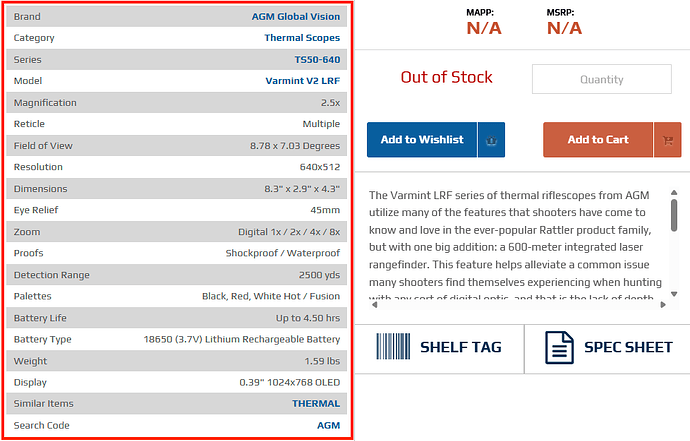Image resolution: width=690 pixels, height=441 pixels.
Task: Click the description vertical scrollbar thumb
Action: [x=674, y=216]
